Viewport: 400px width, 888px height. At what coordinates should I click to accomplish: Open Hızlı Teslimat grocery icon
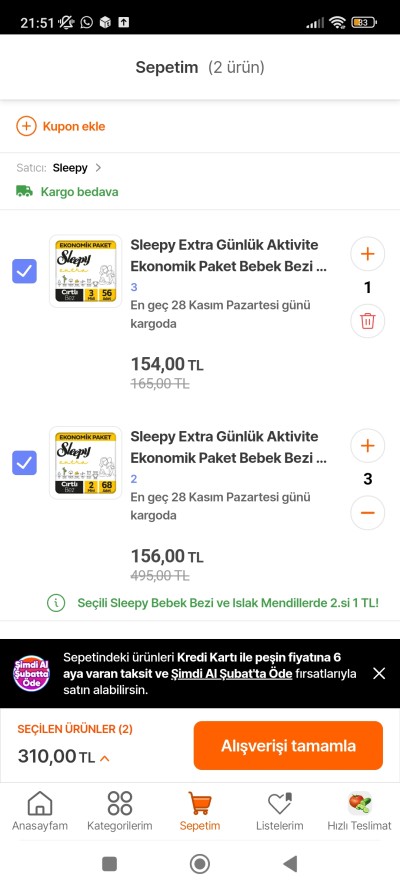tap(360, 803)
